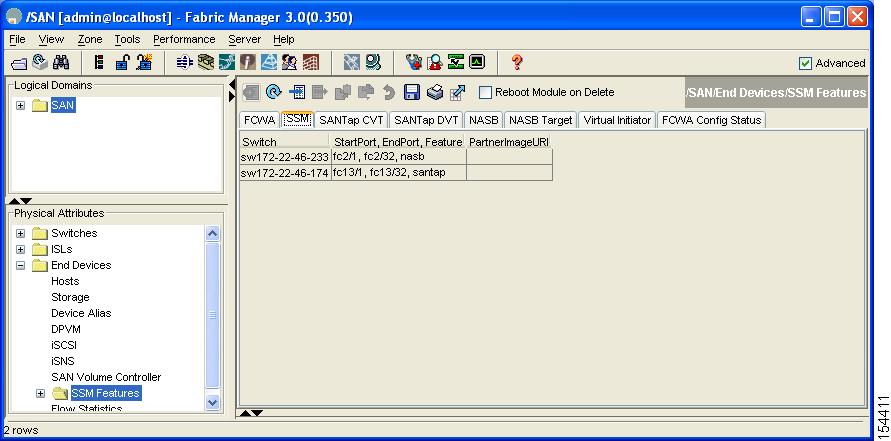Click the magnifier over red figure icon
This screenshot has height=441, width=891.
(x=435, y=63)
